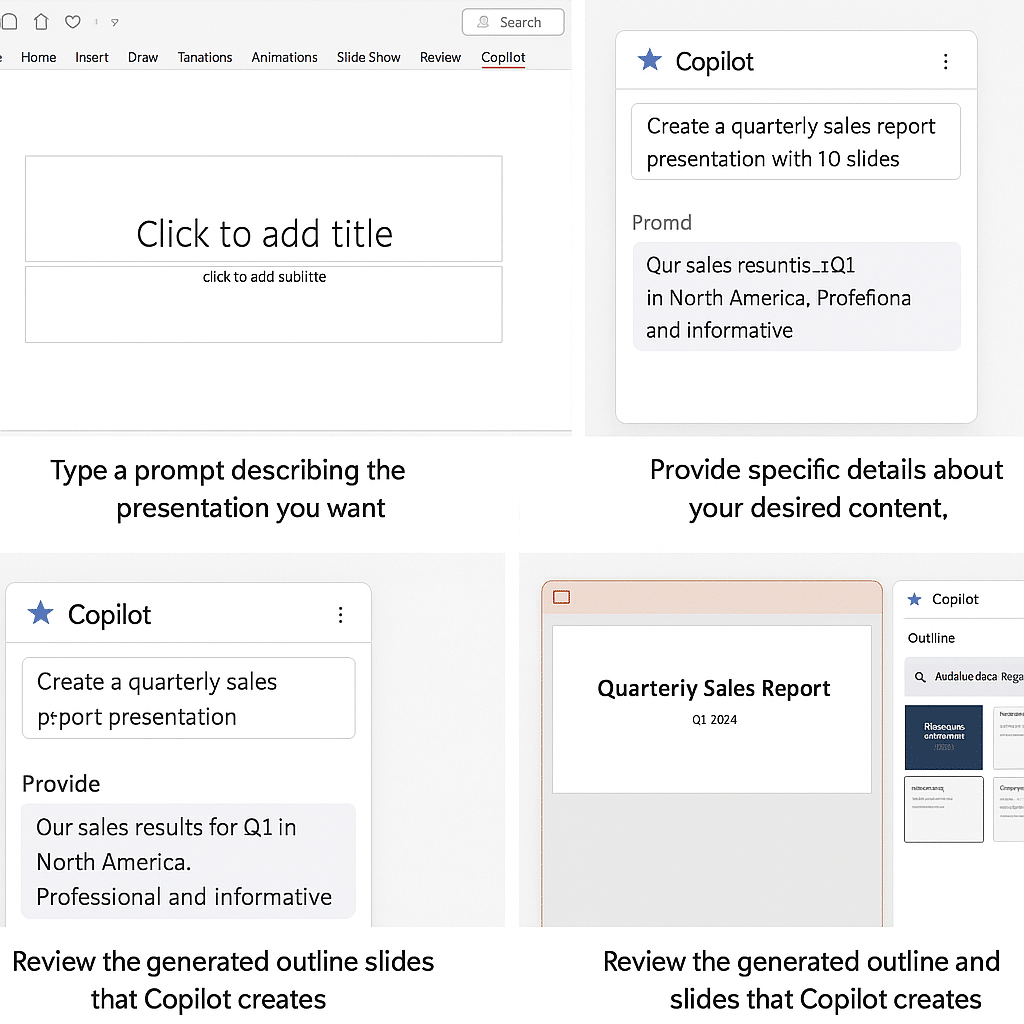This screenshot has width=1024, height=1024.
Task: Open the Slide Show tab
Action: point(368,57)
